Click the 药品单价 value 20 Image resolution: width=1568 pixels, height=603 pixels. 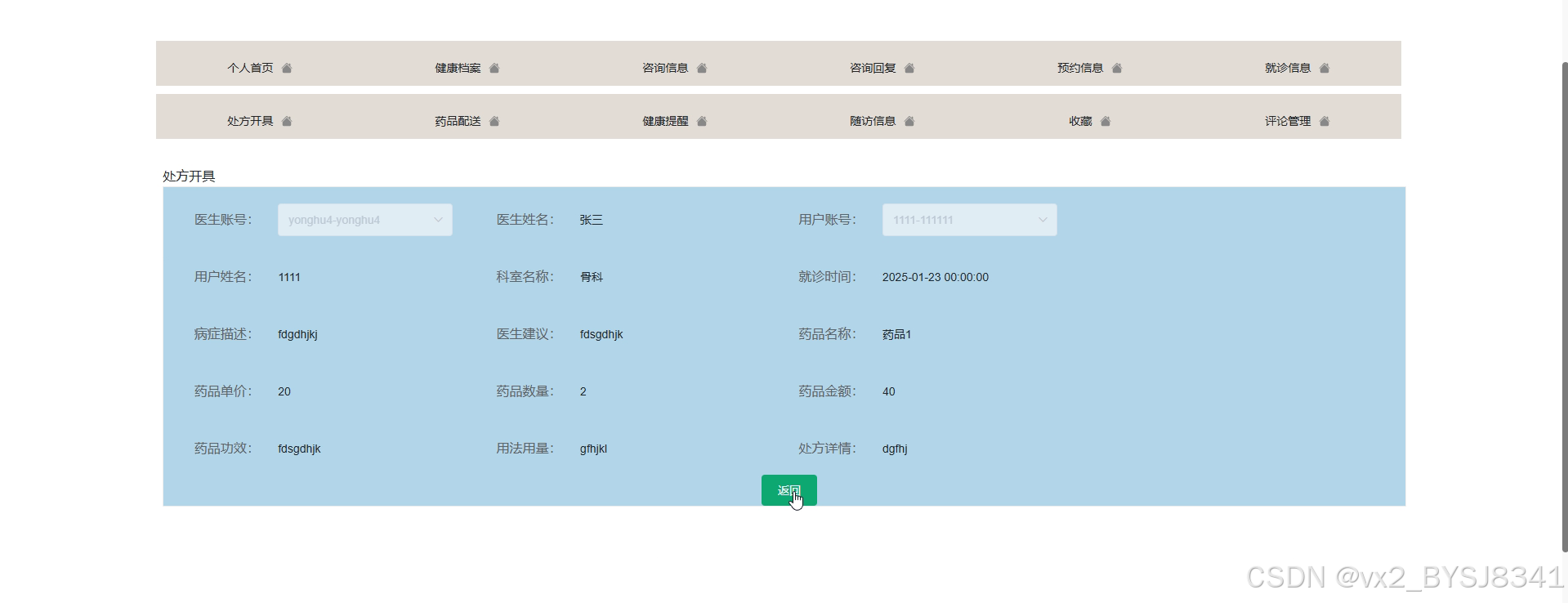[284, 391]
